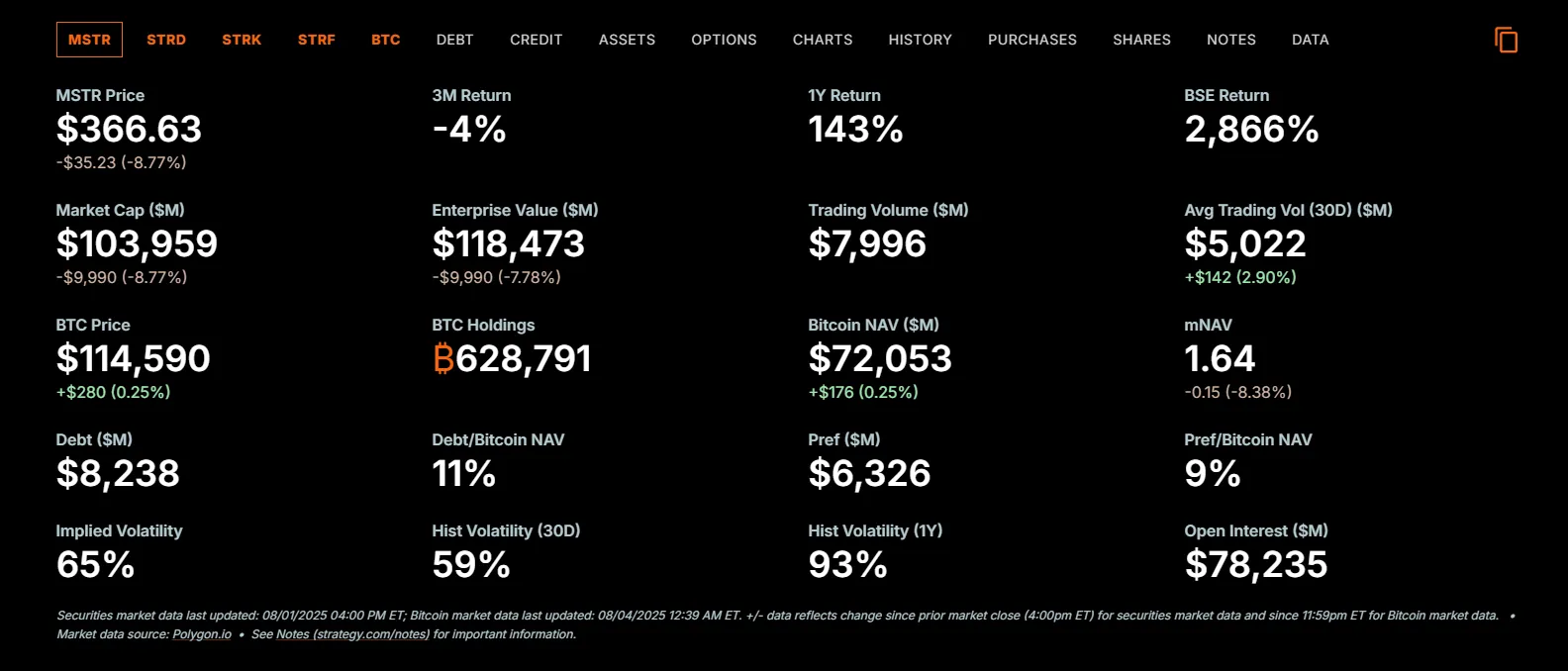This screenshot has height=671, width=1568.
Task: Open the HISTORY tab
Action: [920, 40]
